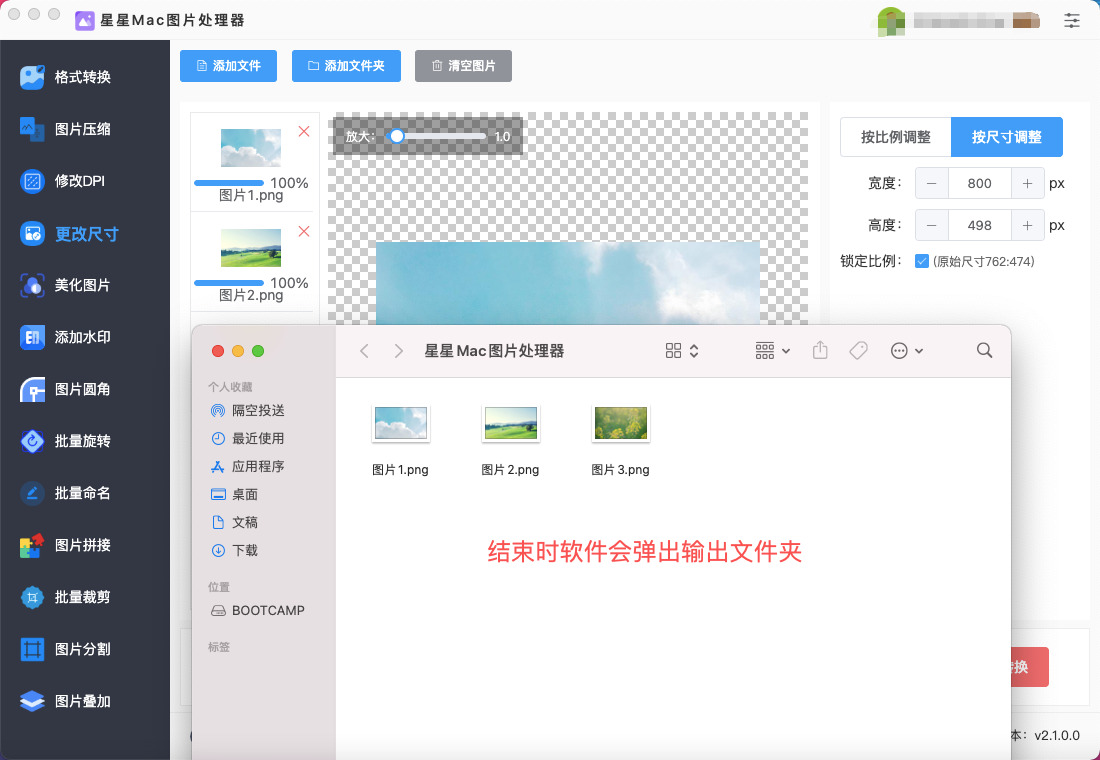Switch to 按尺寸调整 tab
Viewport: 1100px width, 760px height.
coord(1006,137)
